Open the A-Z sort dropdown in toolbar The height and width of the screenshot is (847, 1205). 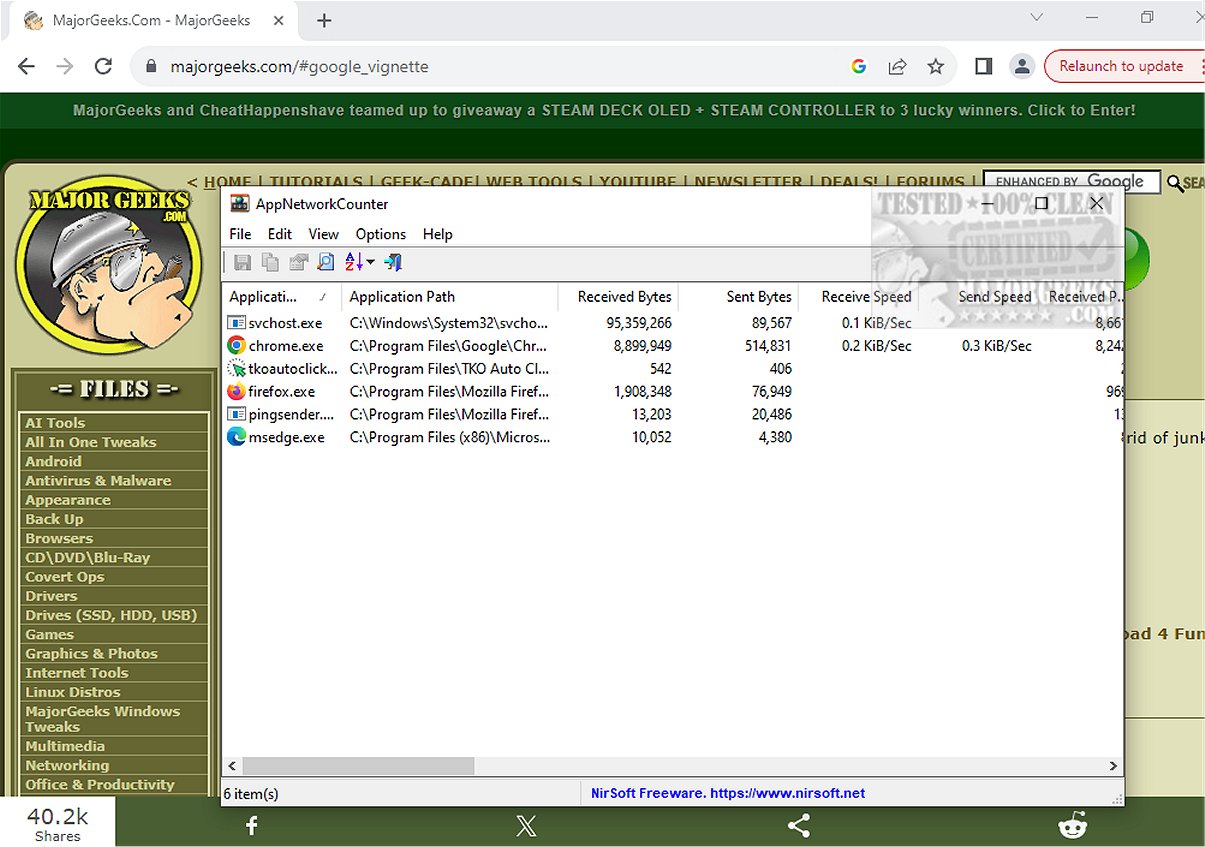click(359, 262)
